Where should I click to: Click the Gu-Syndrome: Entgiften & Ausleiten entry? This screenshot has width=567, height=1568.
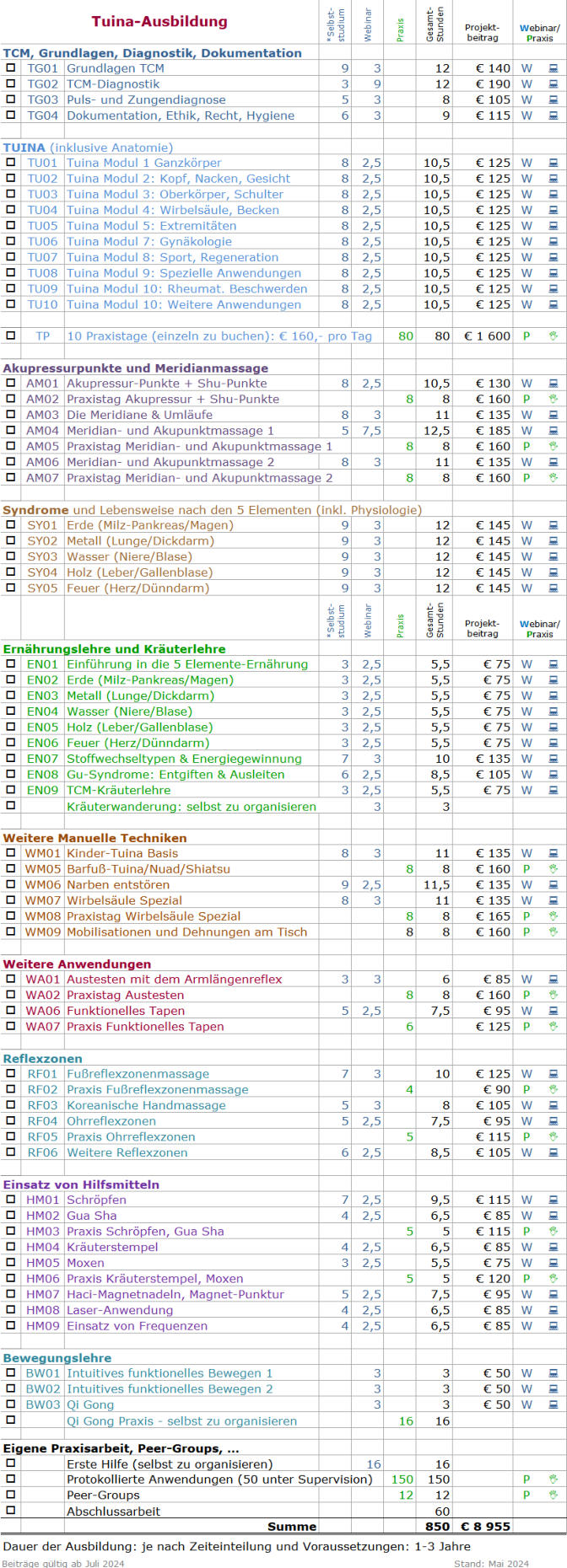pos(175,774)
